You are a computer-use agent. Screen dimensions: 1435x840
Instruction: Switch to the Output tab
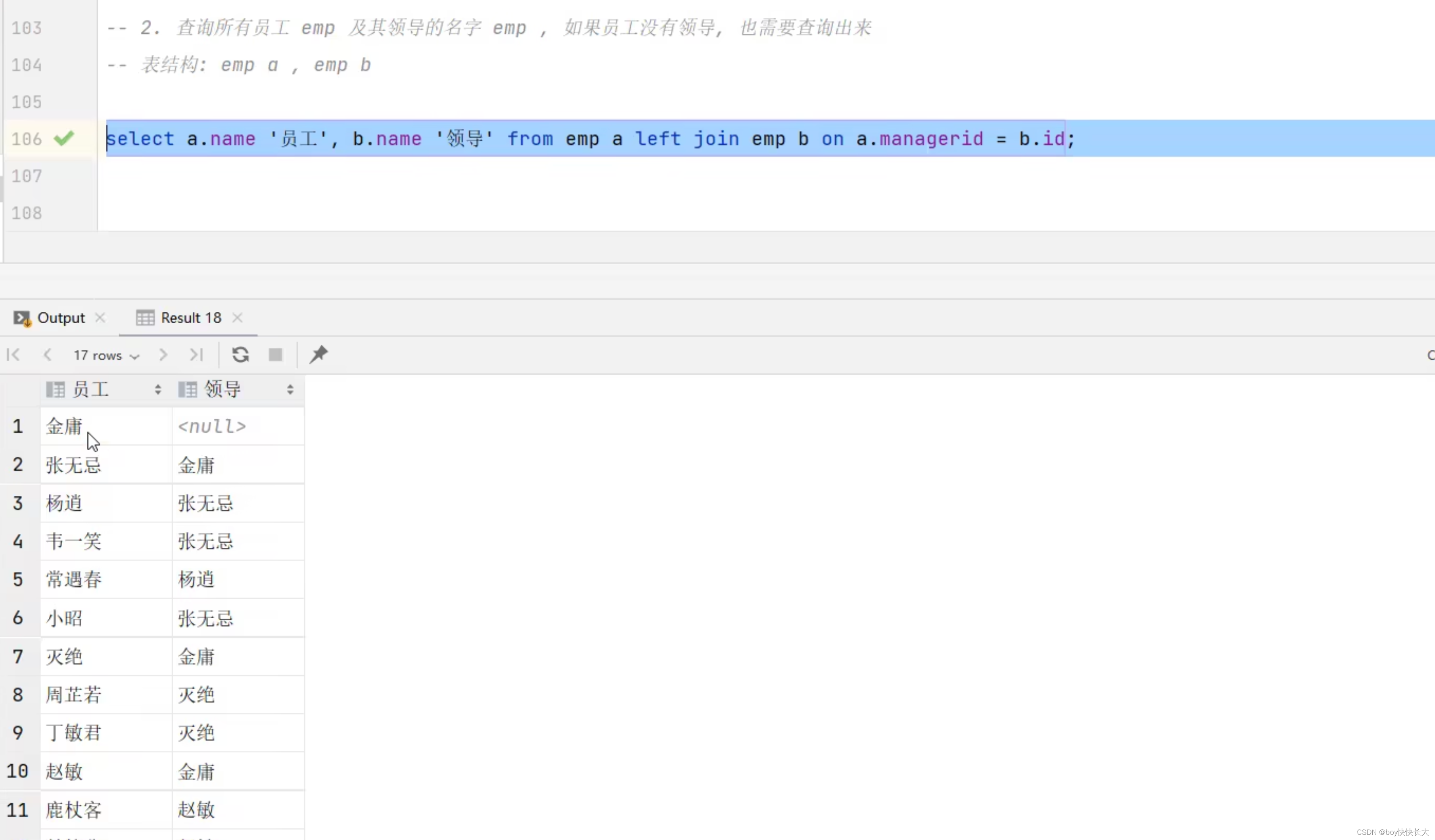61,318
